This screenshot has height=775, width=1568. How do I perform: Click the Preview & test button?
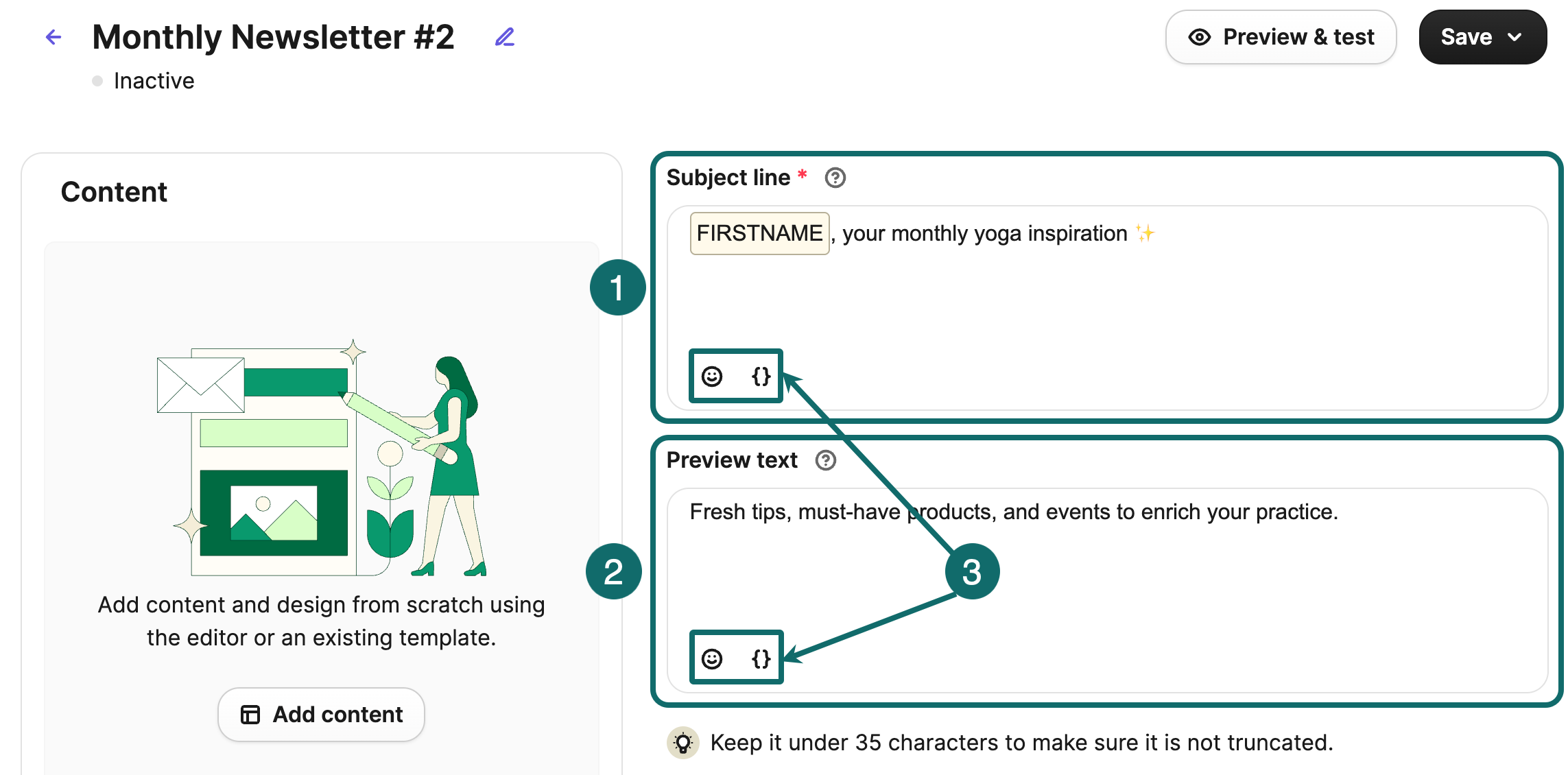coord(1281,37)
